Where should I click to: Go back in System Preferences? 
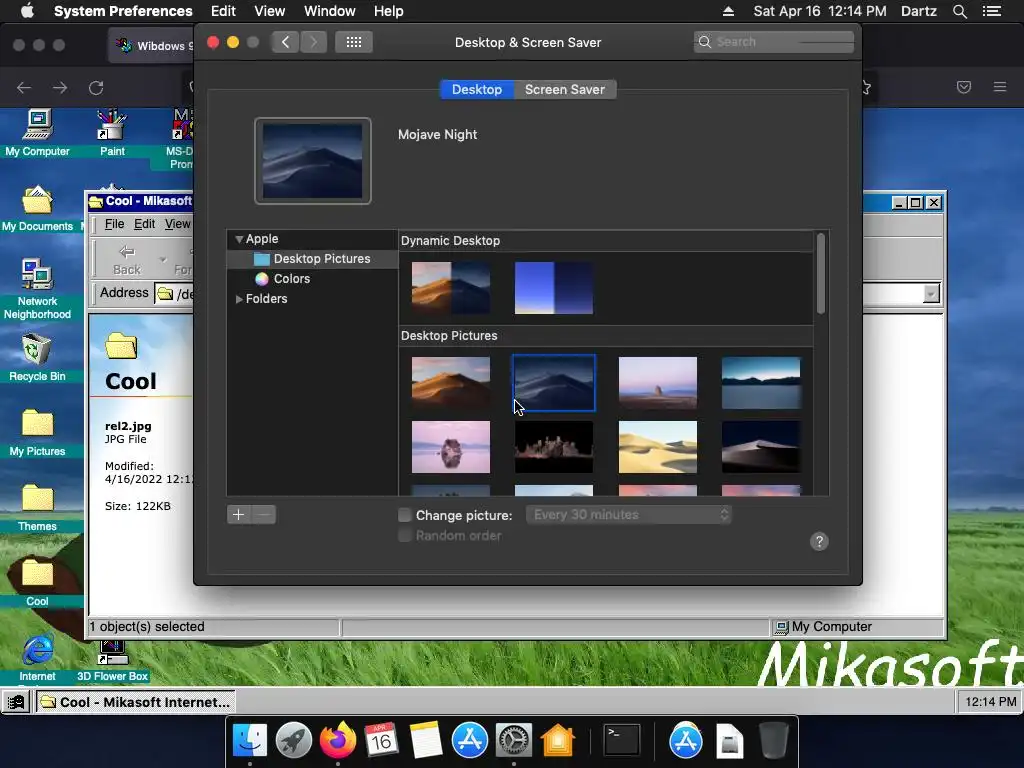pyautogui.click(x=285, y=42)
